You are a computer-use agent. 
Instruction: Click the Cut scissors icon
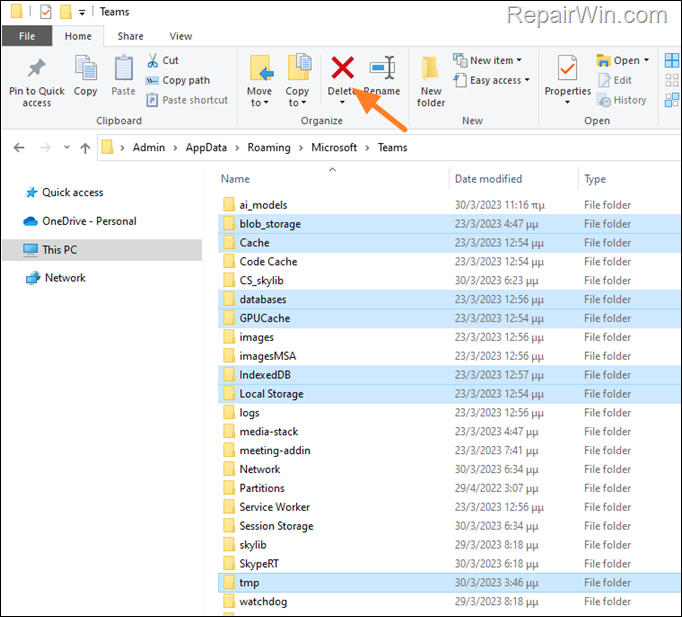pyautogui.click(x=152, y=60)
